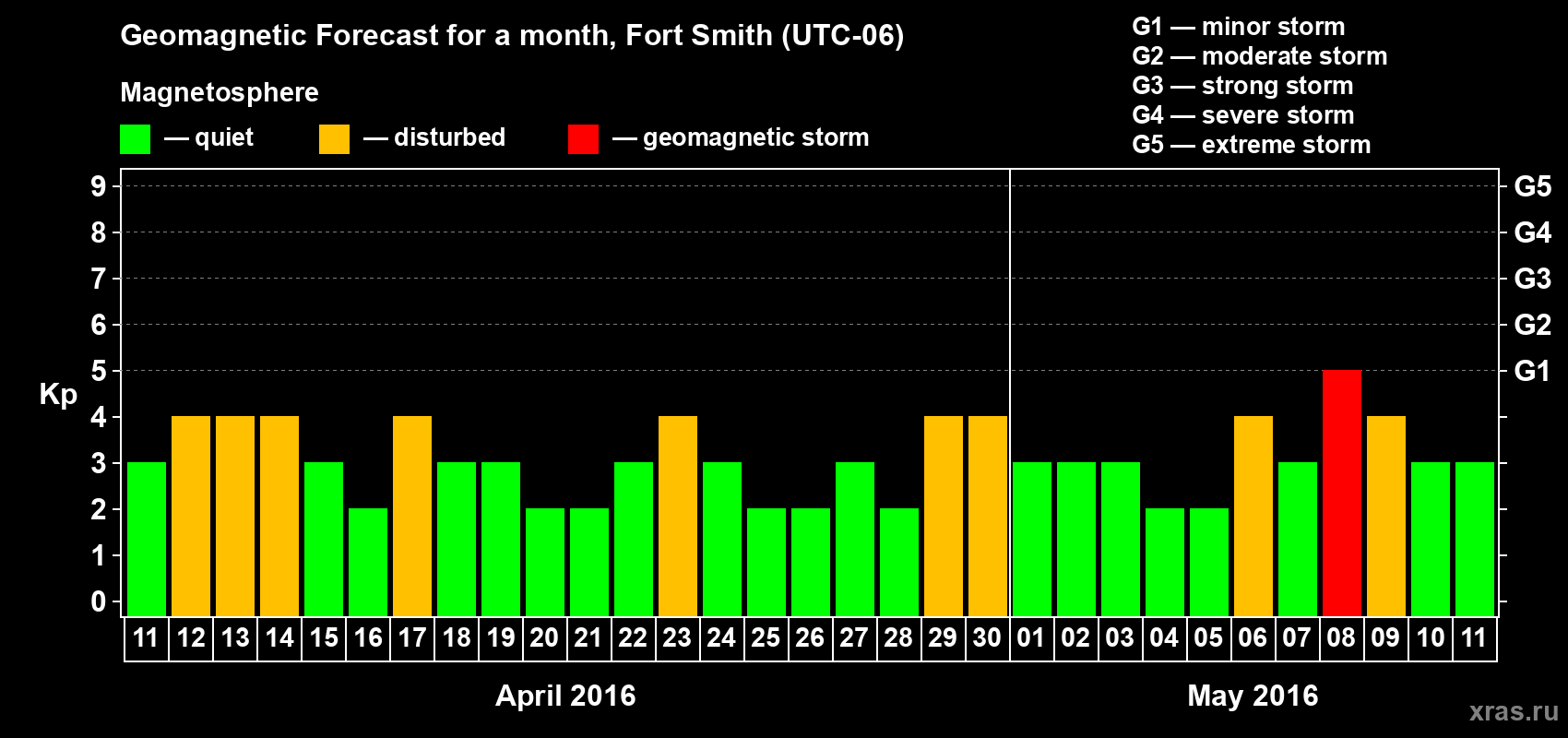This screenshot has height=738, width=1568.
Task: Select the green bar for April 20
Action: pyautogui.click(x=545, y=563)
